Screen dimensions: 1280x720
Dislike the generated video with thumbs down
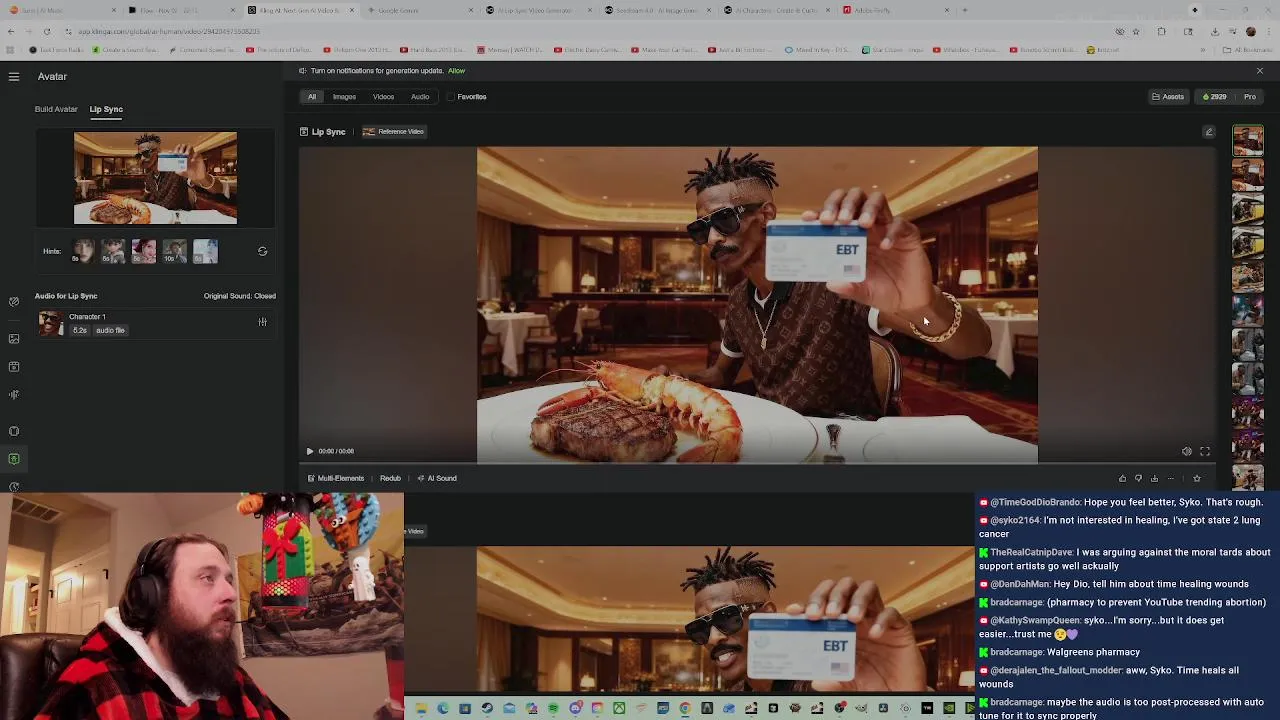tap(1138, 478)
